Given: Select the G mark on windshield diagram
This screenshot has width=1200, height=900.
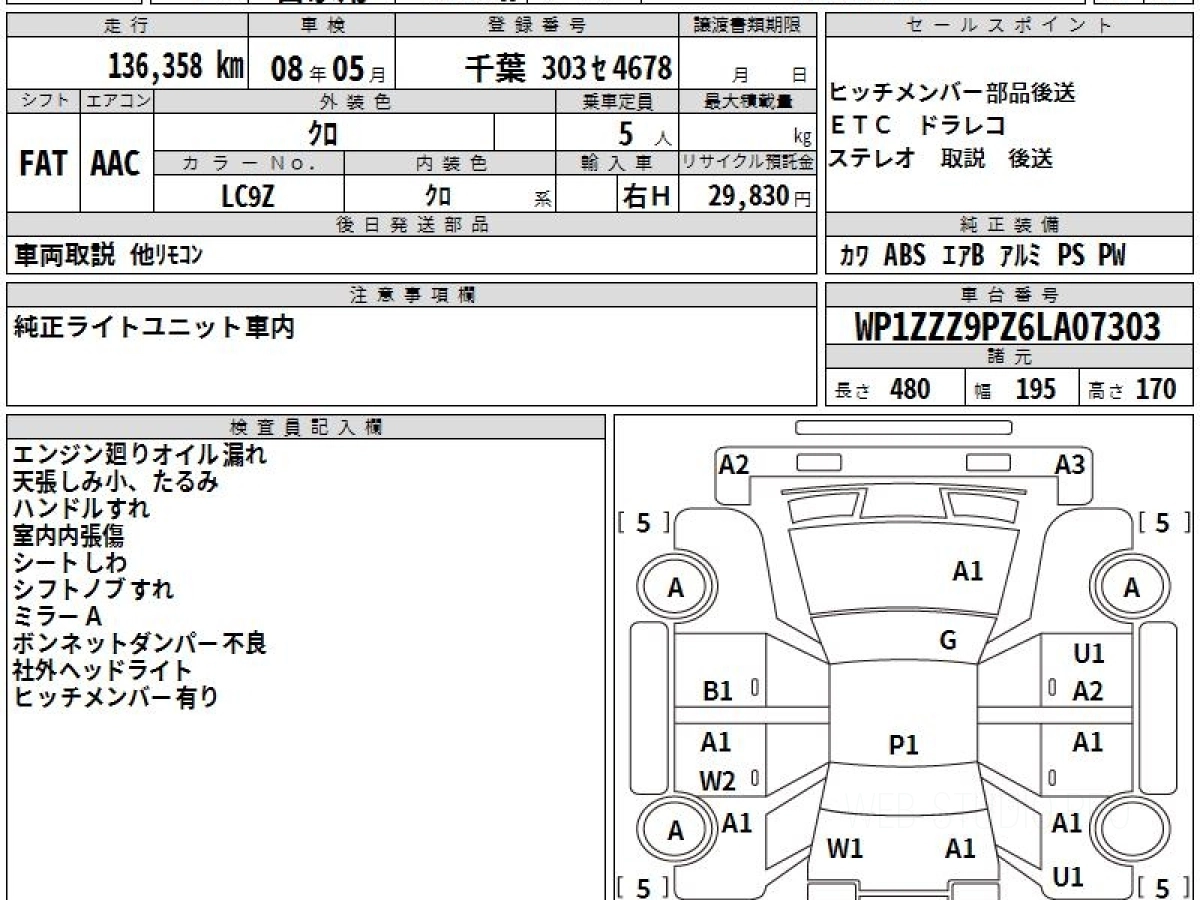Looking at the screenshot, I should coord(948,641).
